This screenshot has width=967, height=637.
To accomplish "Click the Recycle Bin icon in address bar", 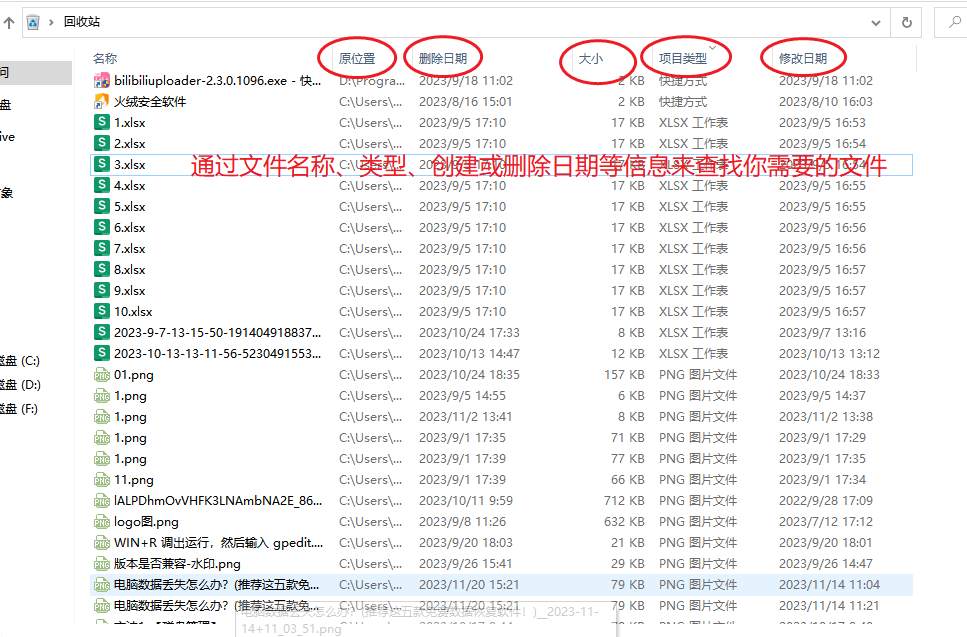I will [34, 22].
